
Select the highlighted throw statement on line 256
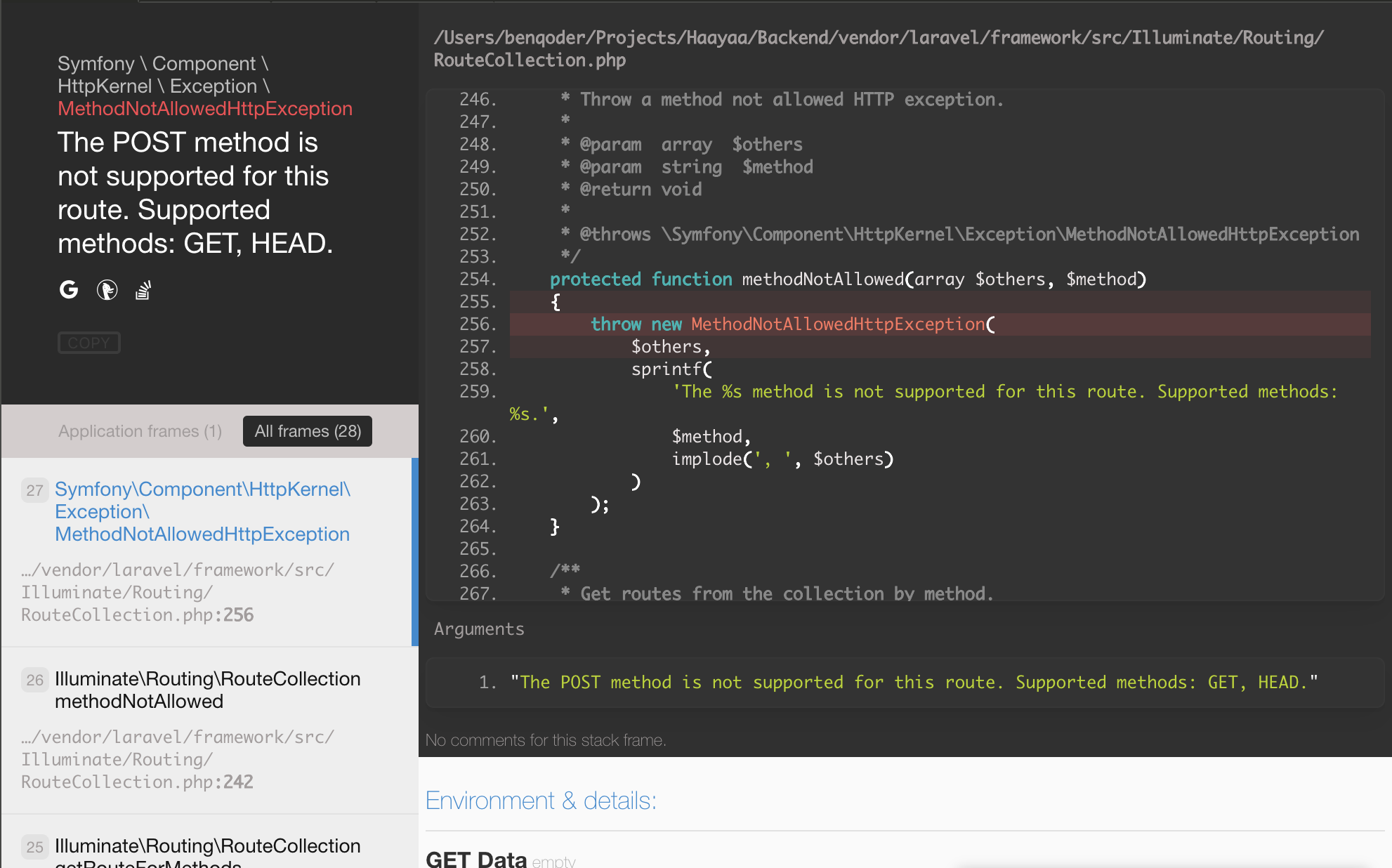(x=787, y=324)
